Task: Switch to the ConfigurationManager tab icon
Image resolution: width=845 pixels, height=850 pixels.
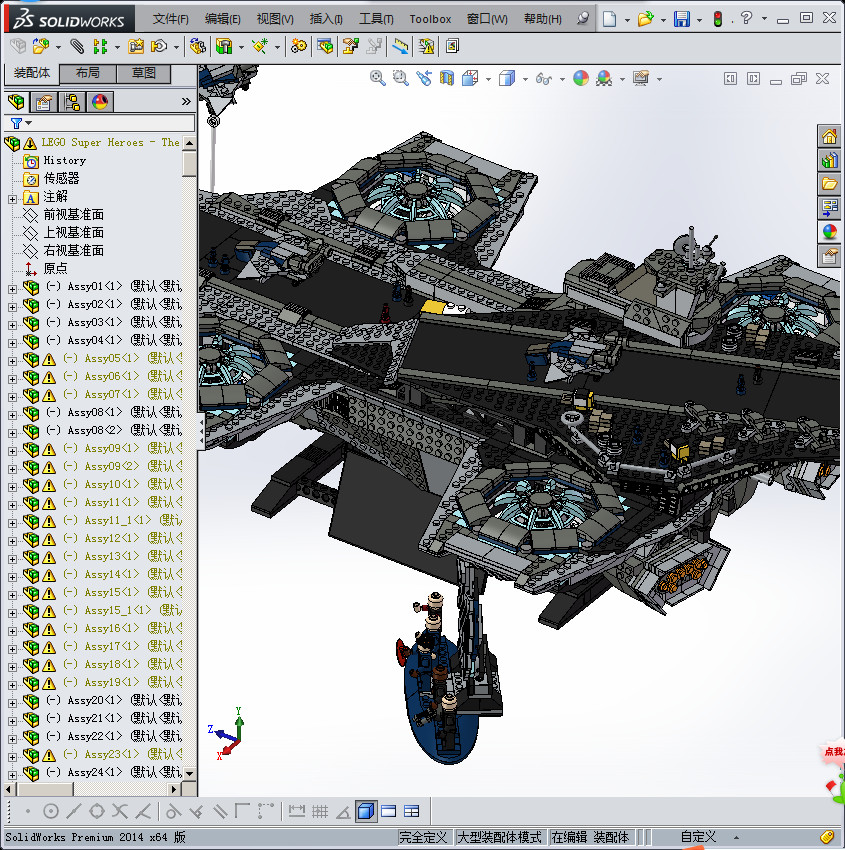Action: tap(72, 102)
